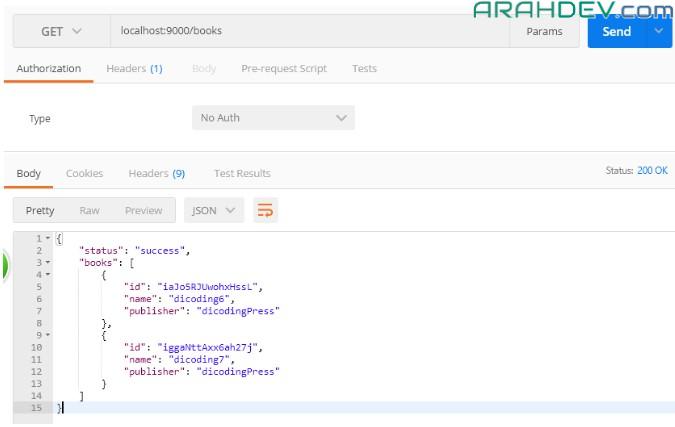Open the GET method dropdown
Screen dimensions: 675x427
[61, 31]
